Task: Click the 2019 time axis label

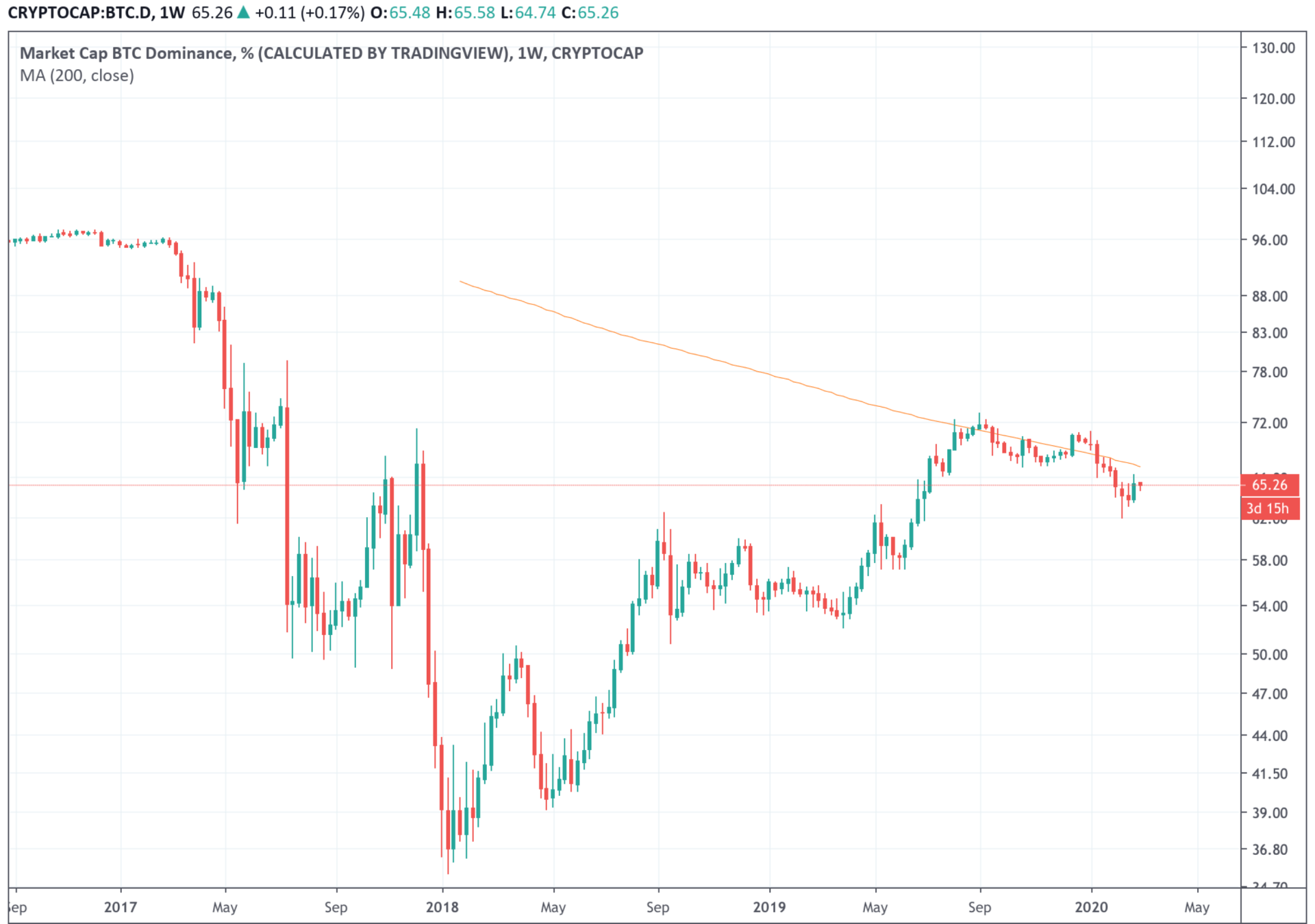Action: tap(769, 908)
